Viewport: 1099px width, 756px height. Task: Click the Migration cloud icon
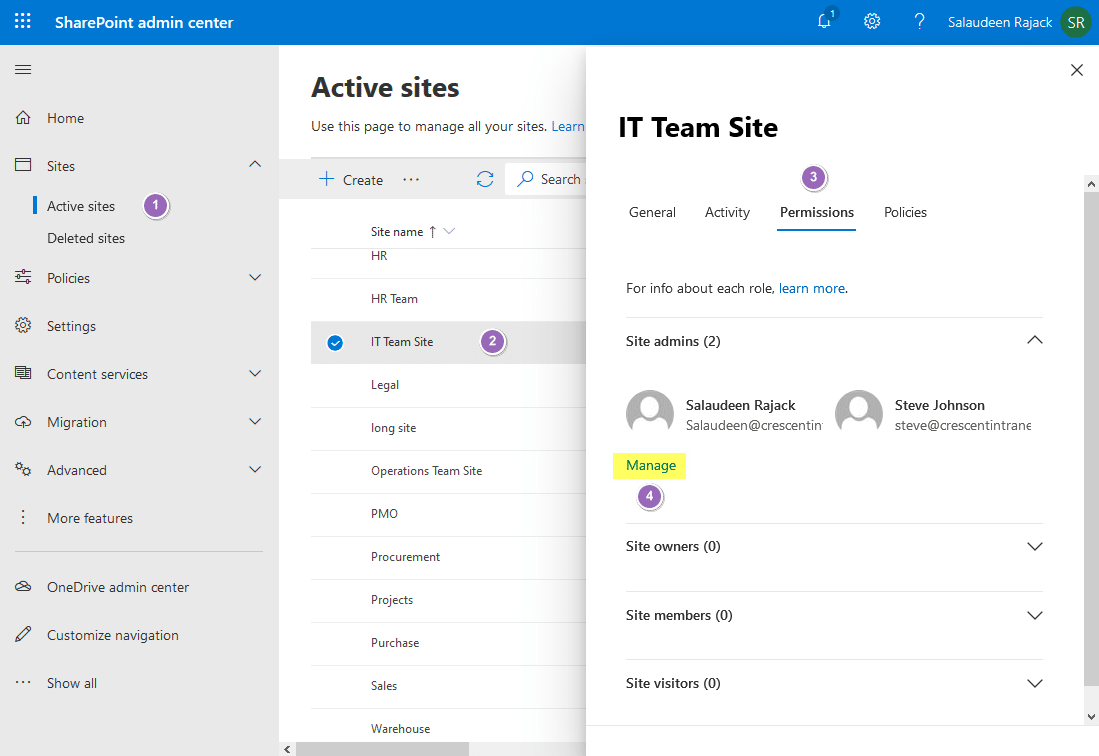pos(23,422)
